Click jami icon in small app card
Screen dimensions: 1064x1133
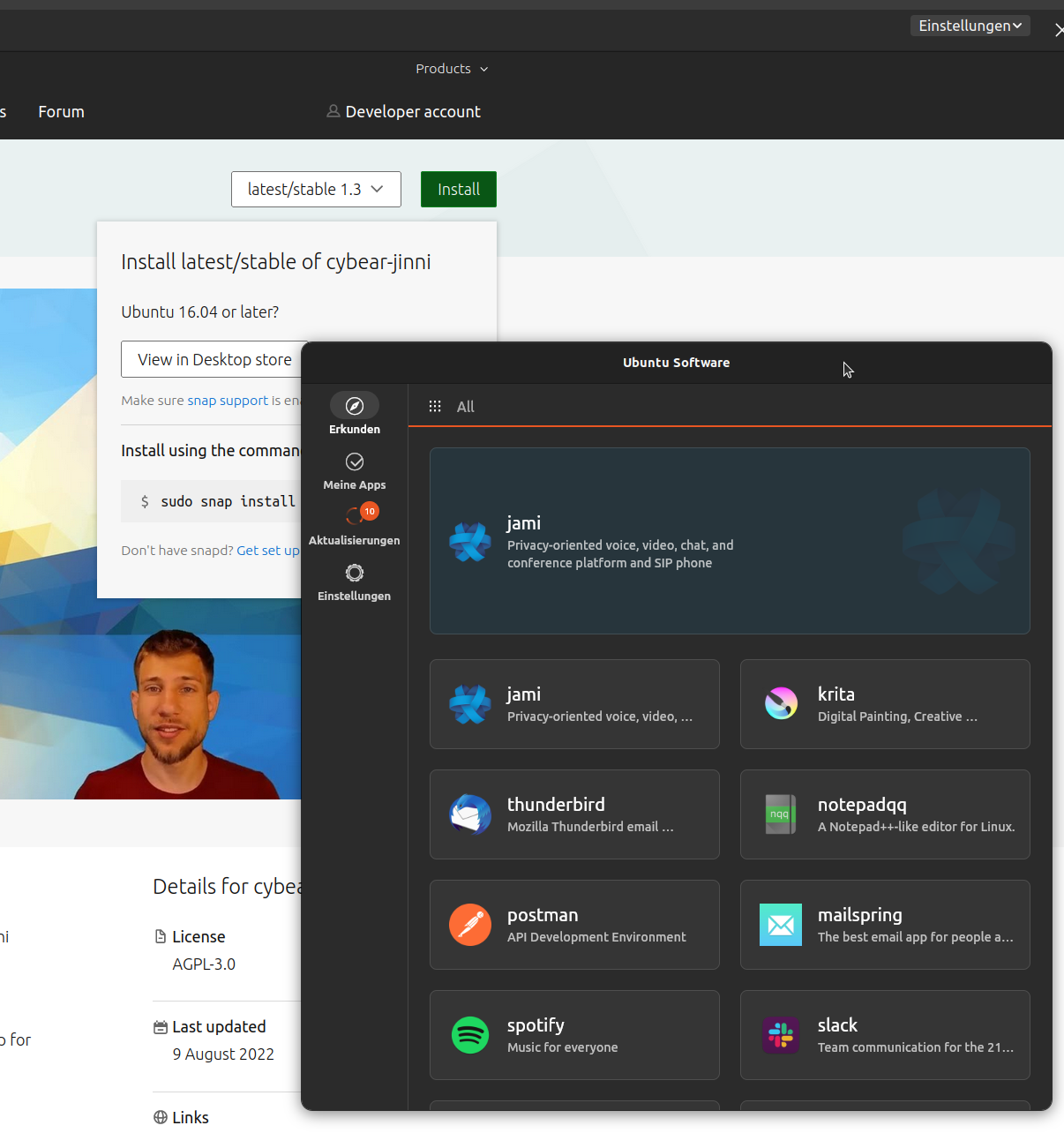pyautogui.click(x=470, y=704)
